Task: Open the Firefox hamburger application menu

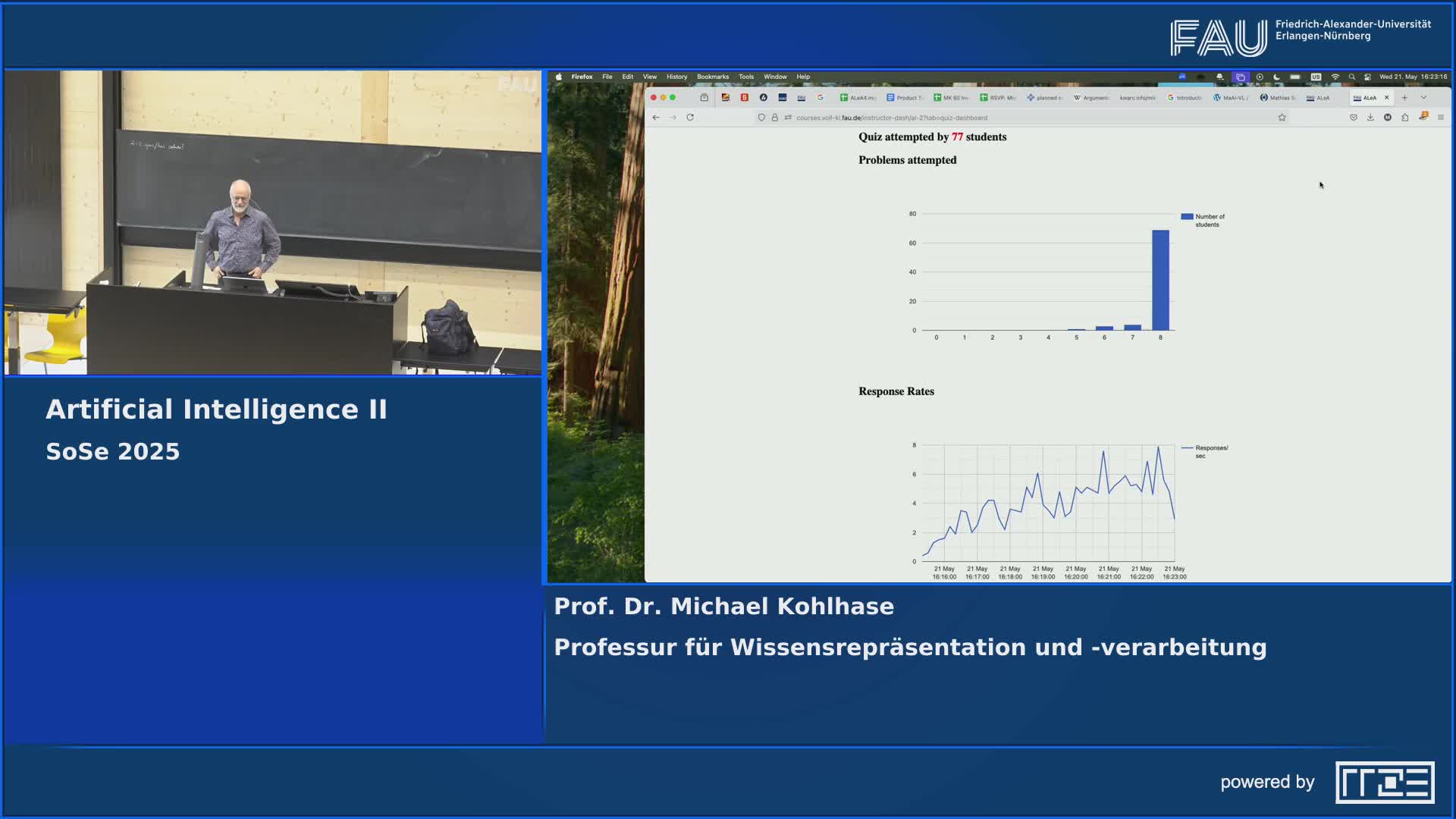Action: (x=1441, y=118)
